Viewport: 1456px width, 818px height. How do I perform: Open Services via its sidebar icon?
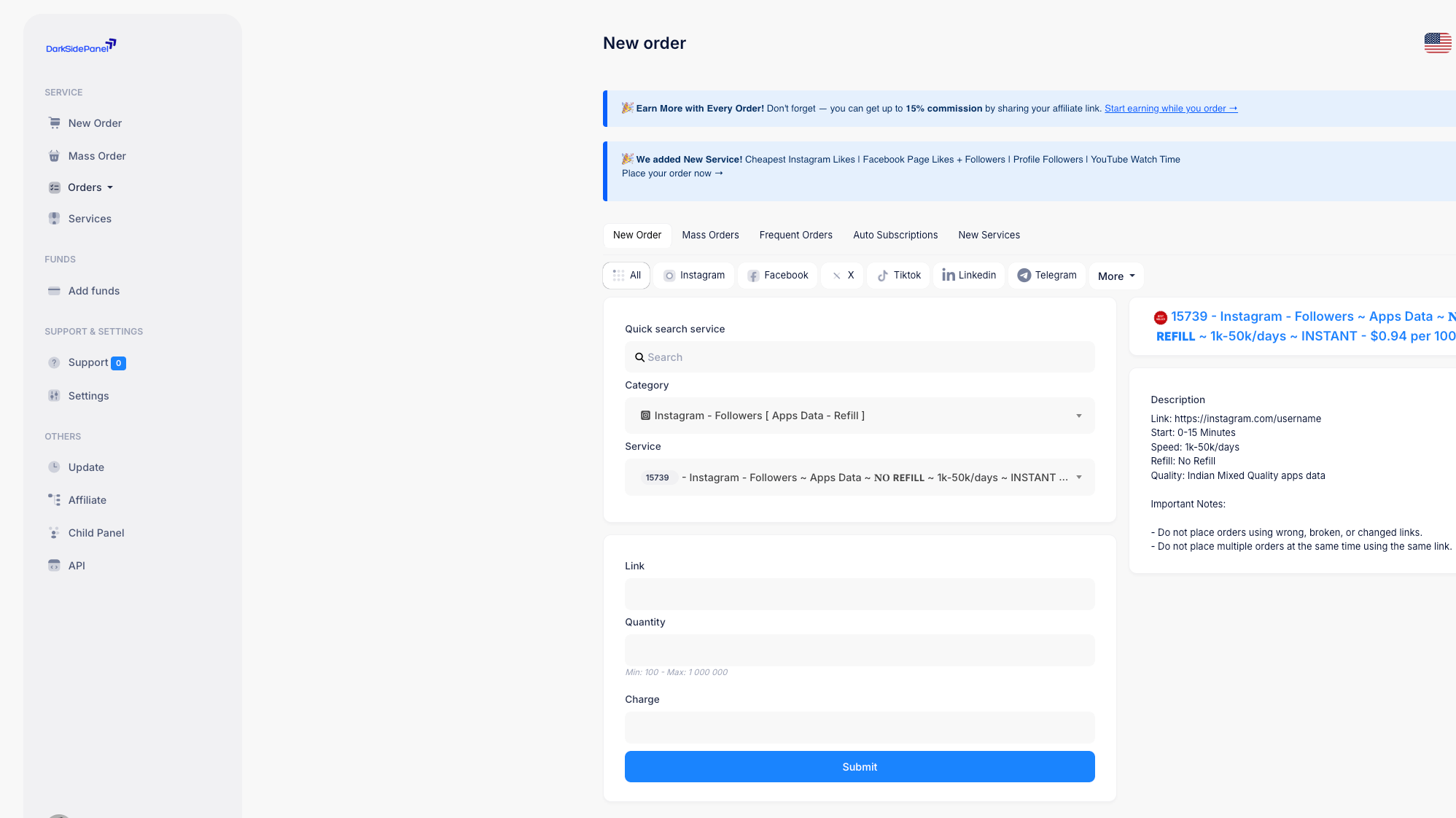[54, 219]
